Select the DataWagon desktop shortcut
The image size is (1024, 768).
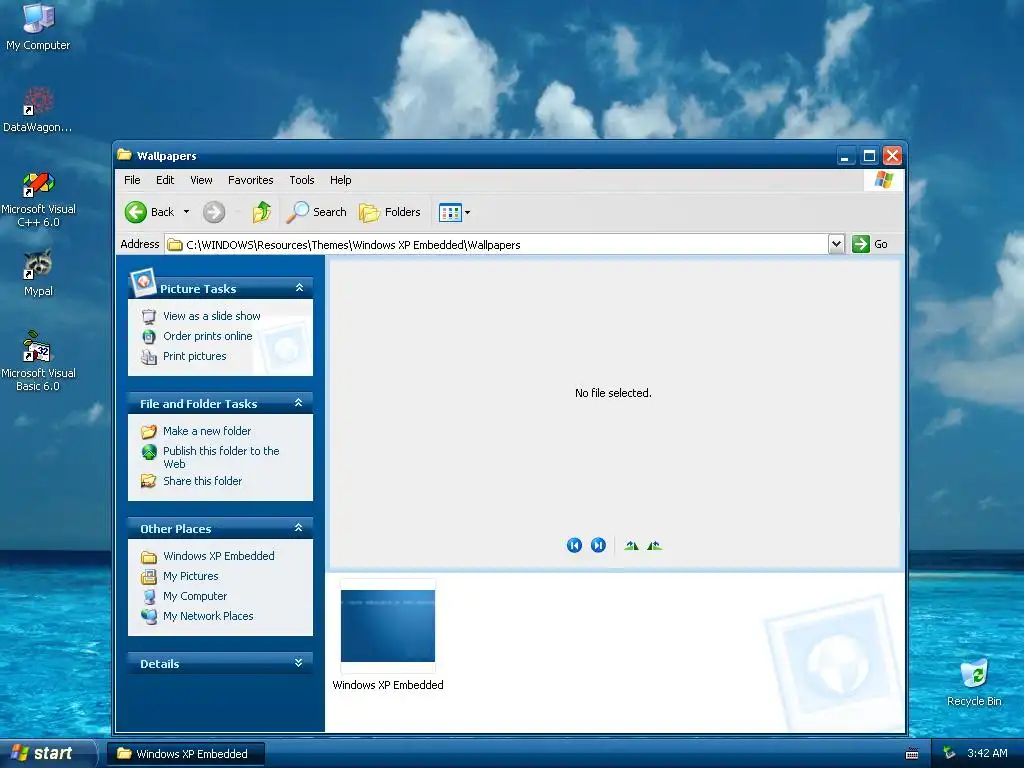[38, 110]
